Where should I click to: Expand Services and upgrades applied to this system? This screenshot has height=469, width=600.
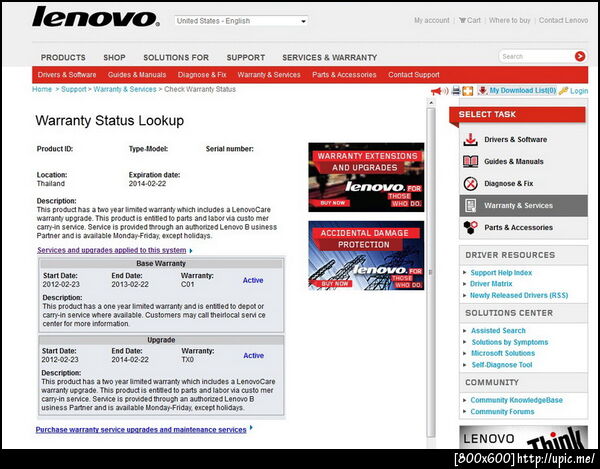(114, 250)
